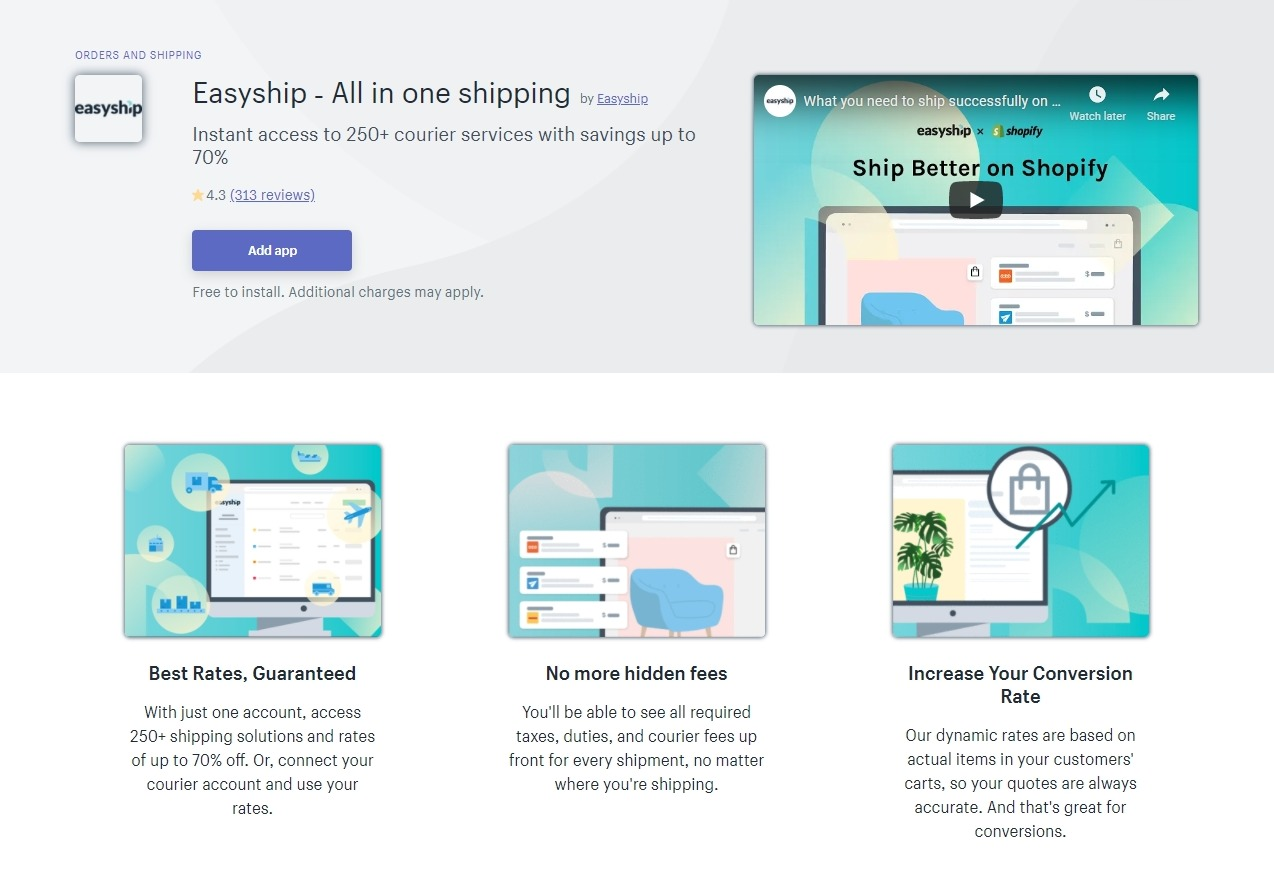Open the Best Rates dashboard screenshot

pos(253,541)
